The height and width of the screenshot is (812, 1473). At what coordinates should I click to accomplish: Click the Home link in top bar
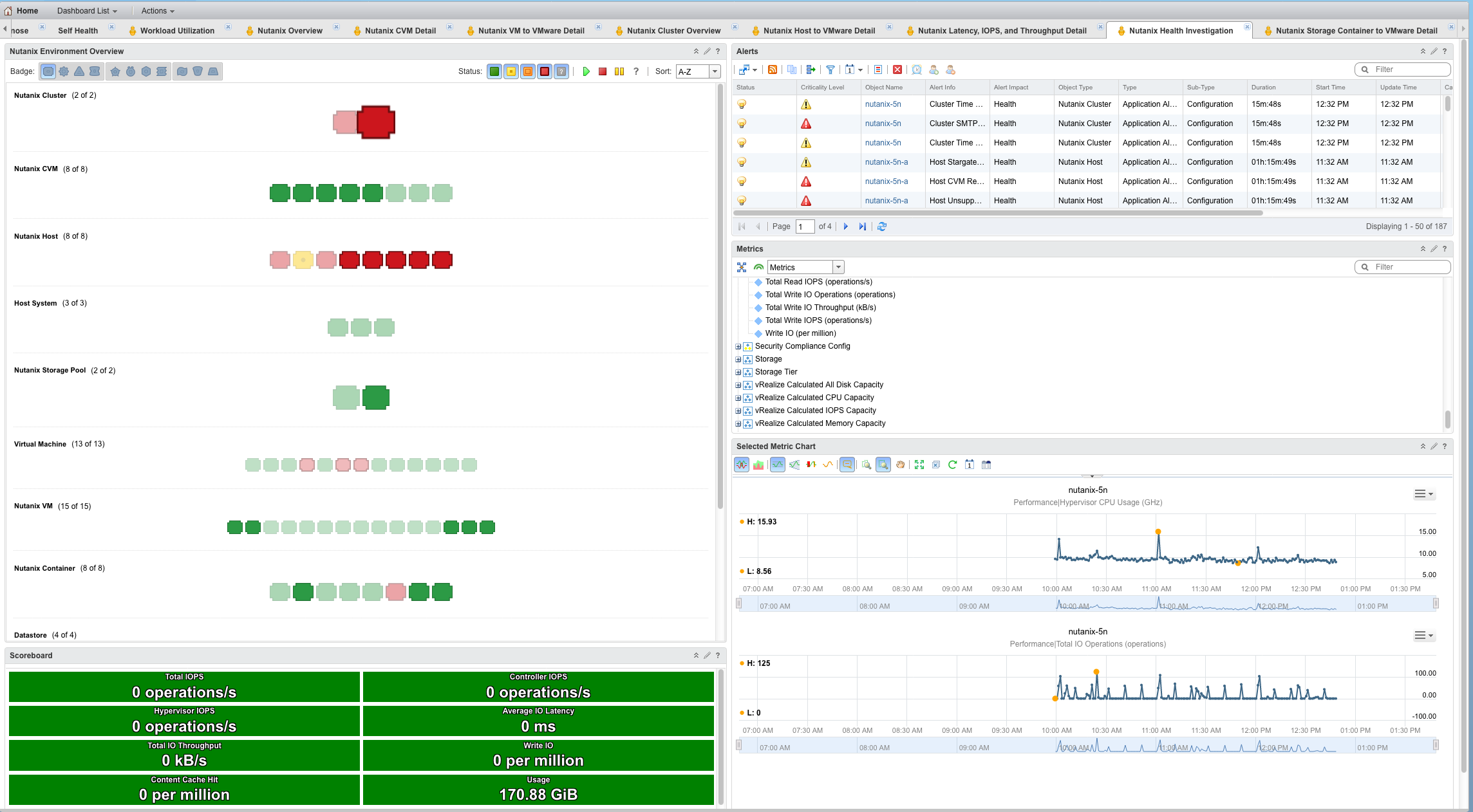[x=27, y=11]
